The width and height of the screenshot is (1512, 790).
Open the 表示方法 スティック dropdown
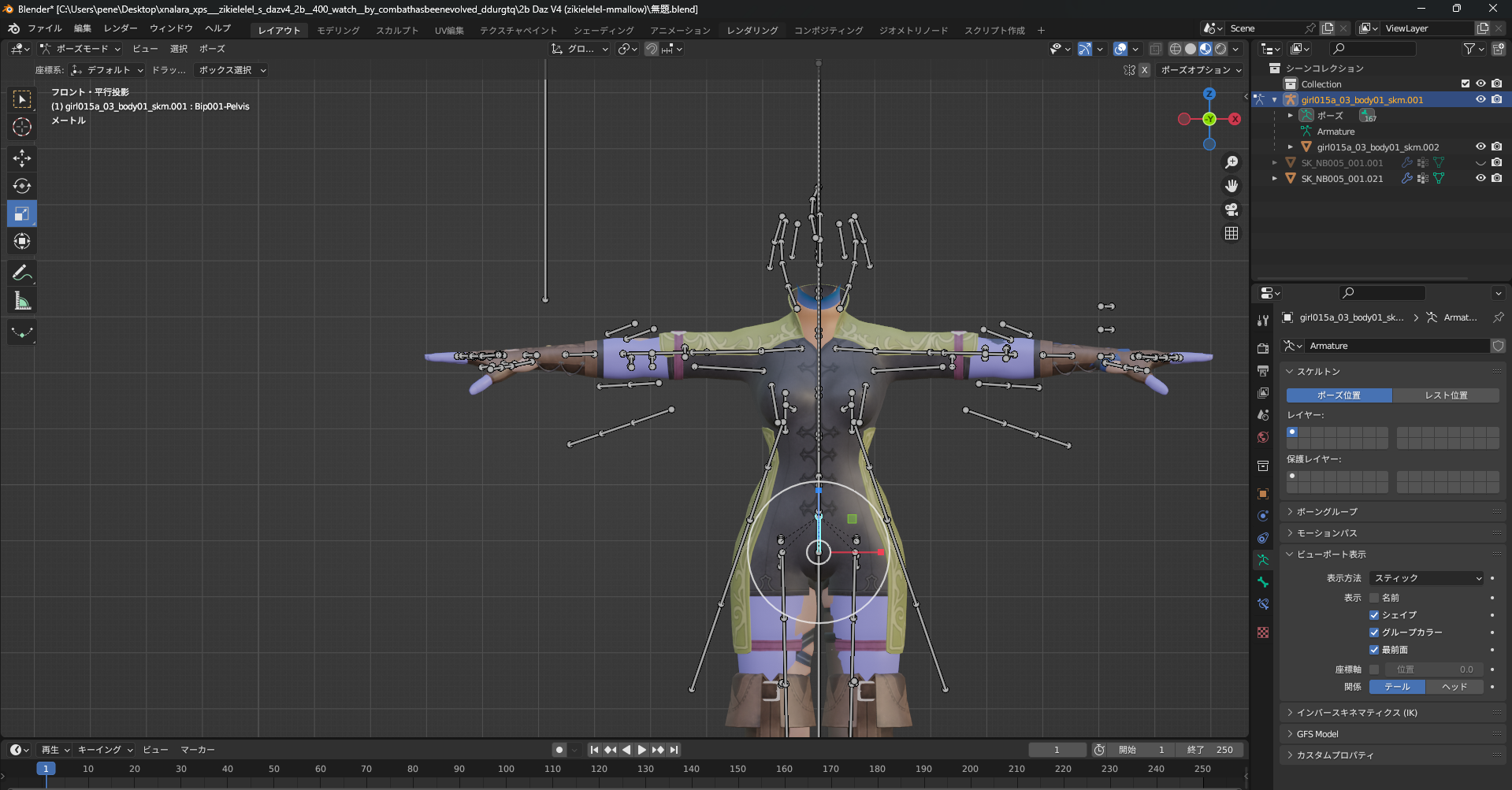(1427, 578)
